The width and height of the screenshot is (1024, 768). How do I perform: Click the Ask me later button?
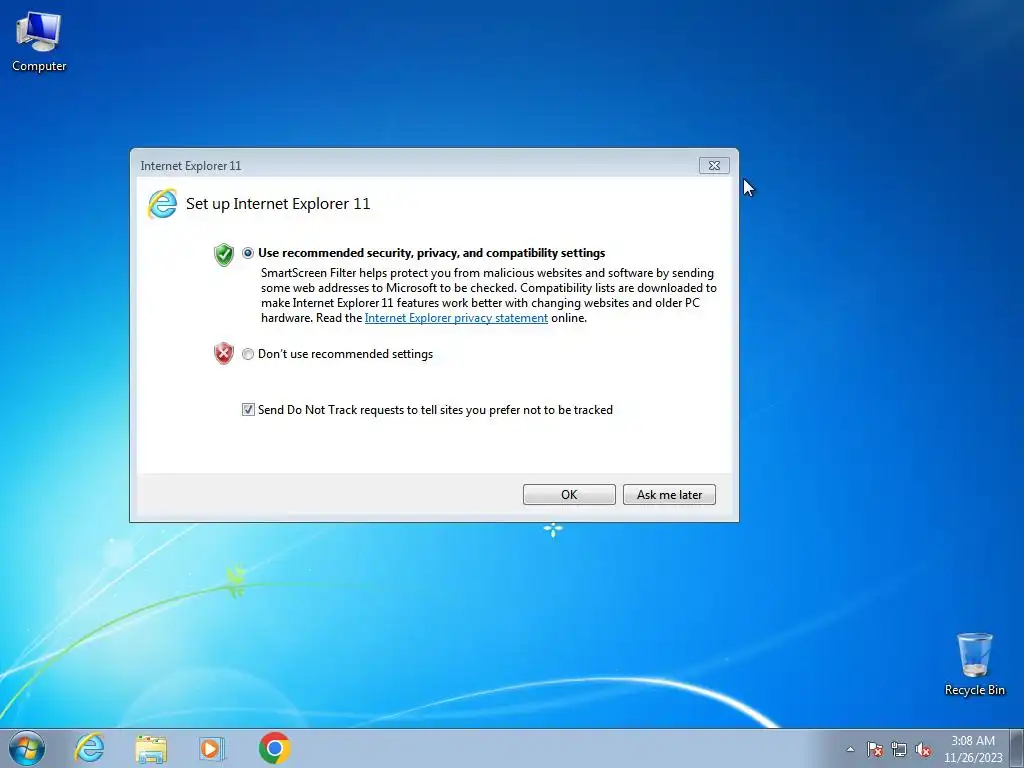[669, 494]
